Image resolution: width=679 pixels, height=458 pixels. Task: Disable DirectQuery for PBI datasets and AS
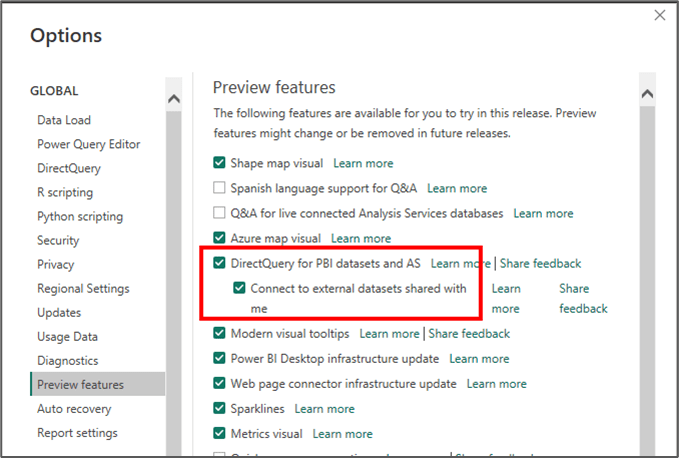point(220,264)
